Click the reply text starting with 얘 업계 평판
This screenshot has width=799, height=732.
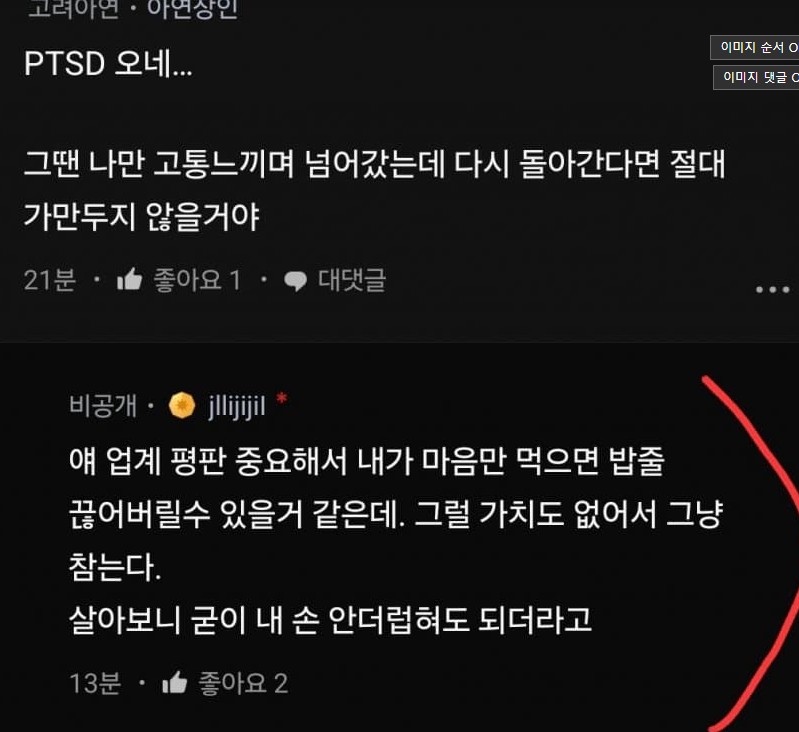pos(396,541)
